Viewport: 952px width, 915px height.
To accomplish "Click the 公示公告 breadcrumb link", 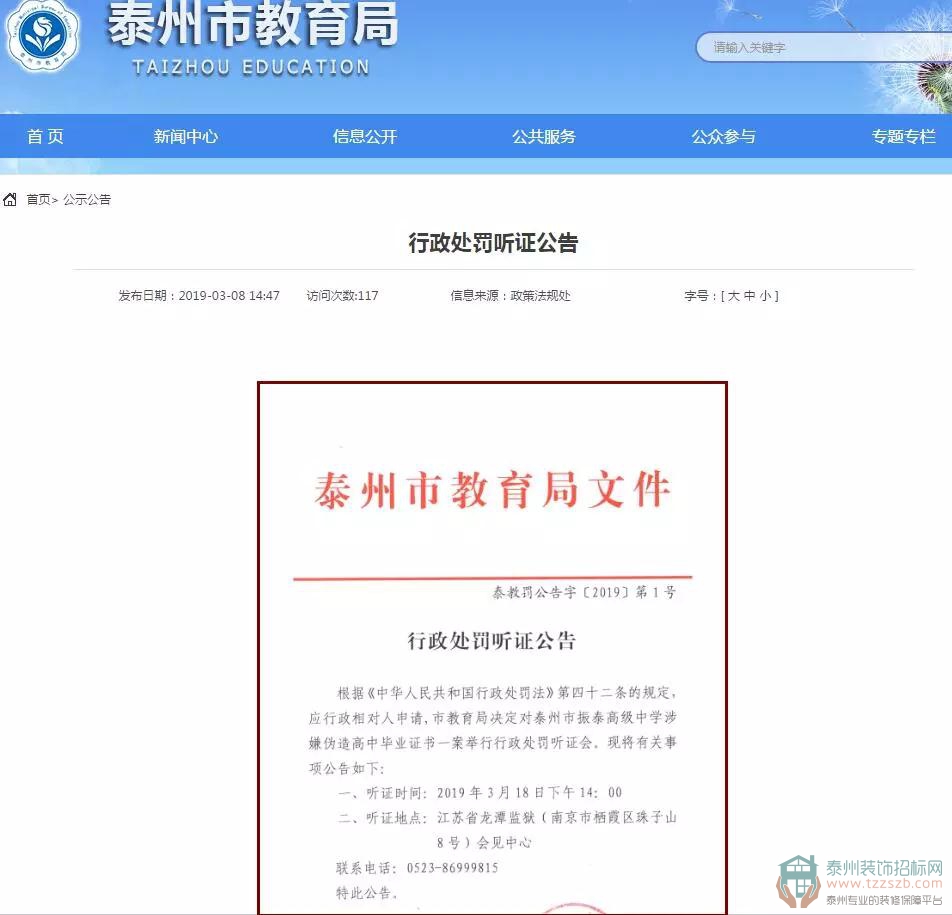I will 87,200.
